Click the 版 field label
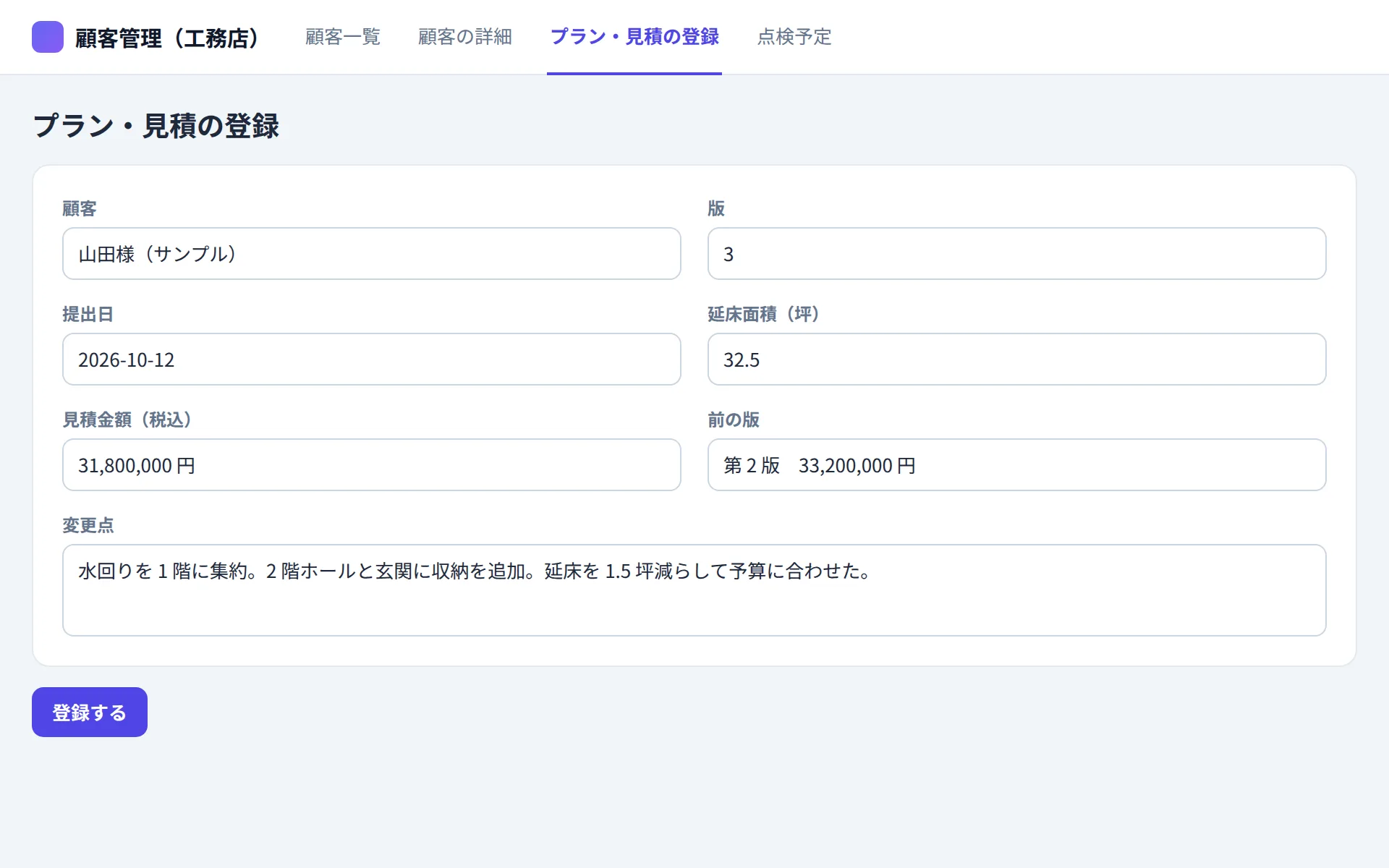 716,209
